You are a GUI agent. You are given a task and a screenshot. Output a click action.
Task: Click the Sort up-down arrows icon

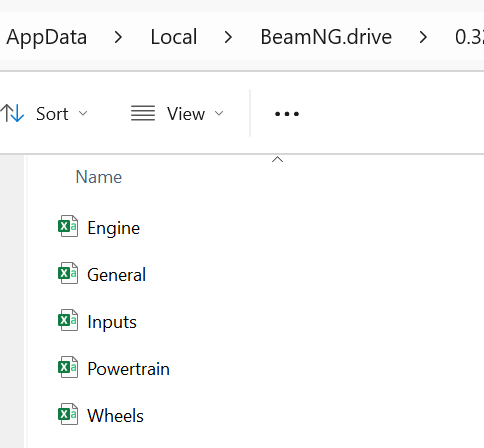coord(12,113)
